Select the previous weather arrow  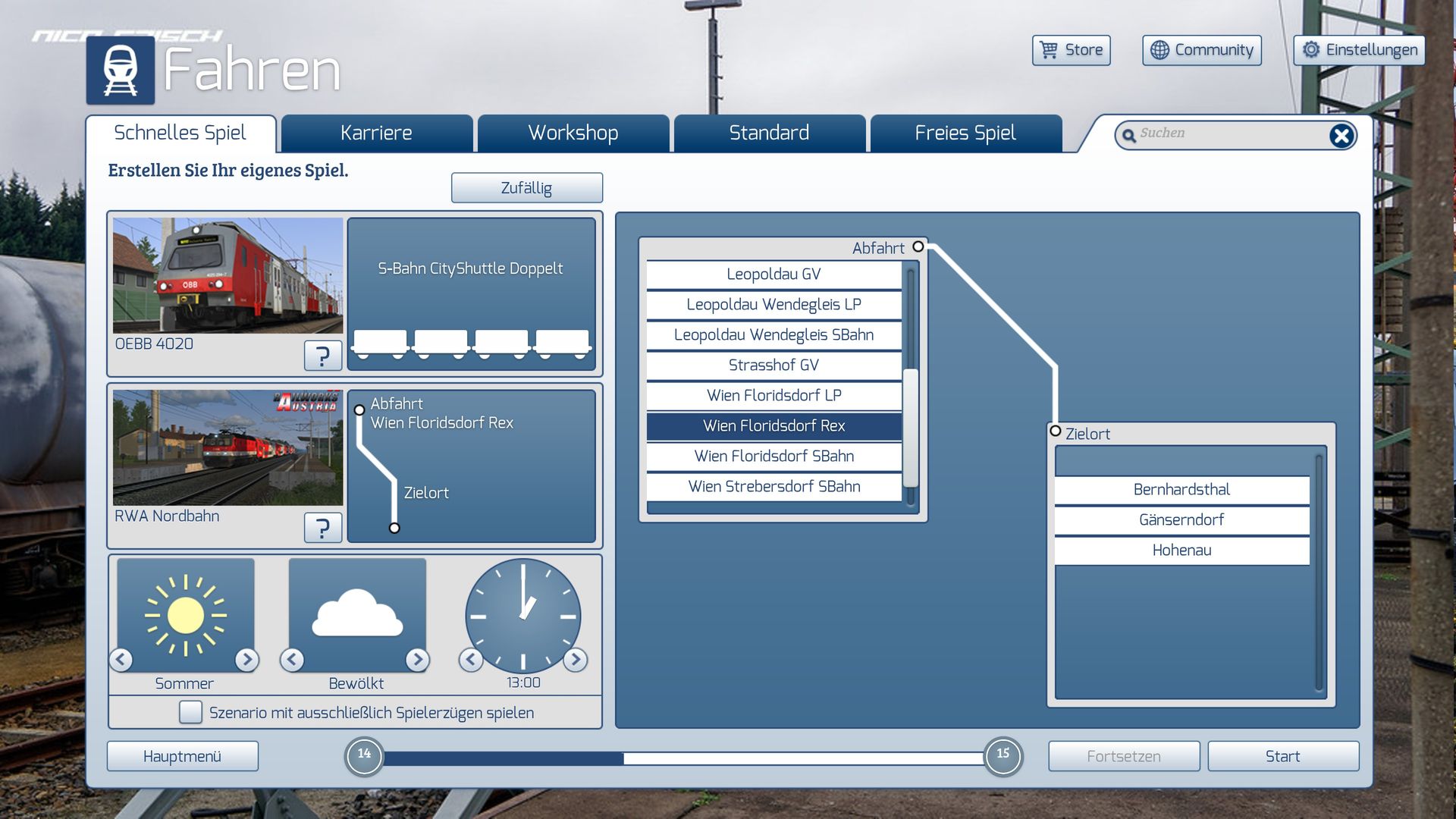pos(293,660)
